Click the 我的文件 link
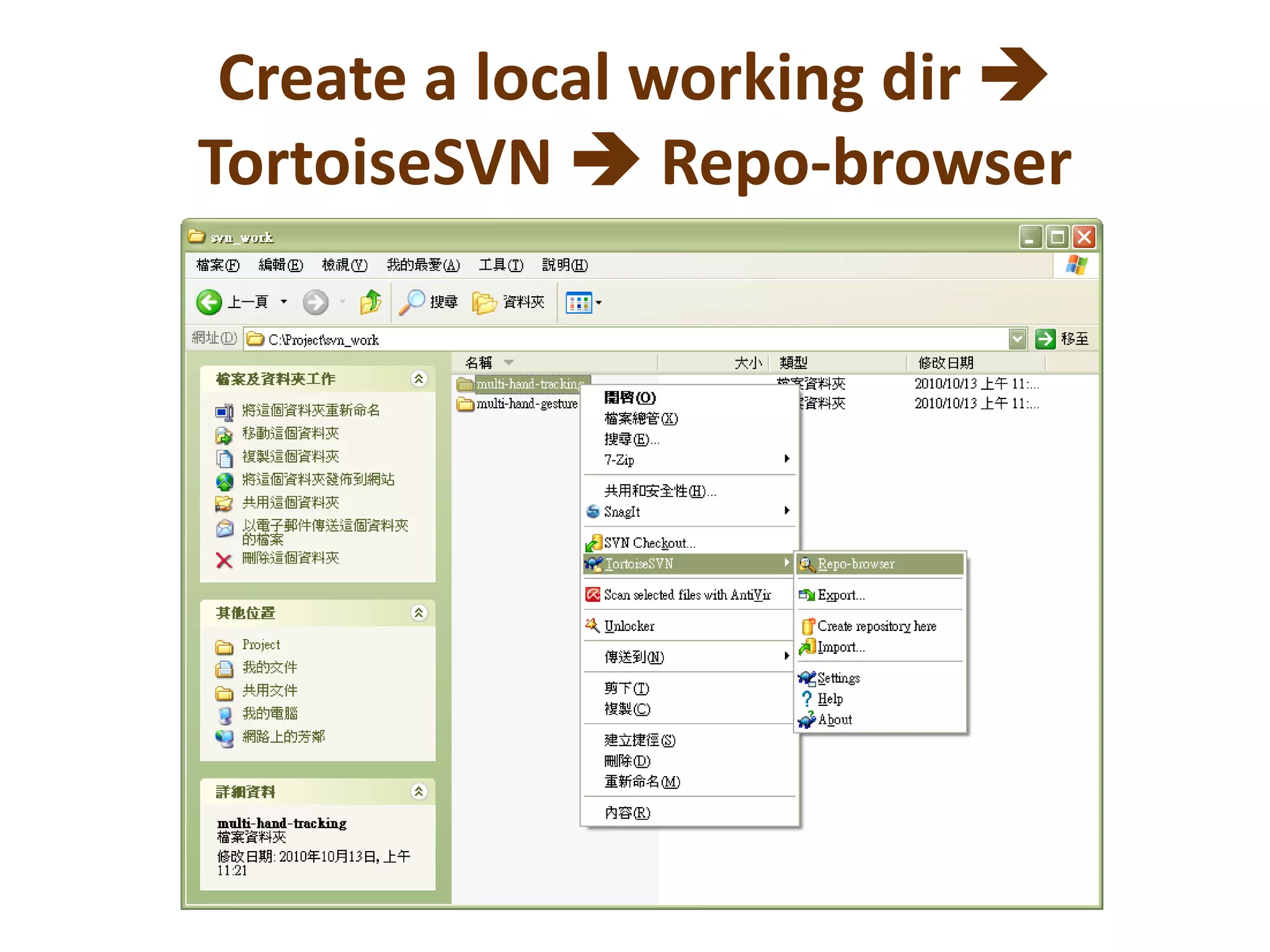This screenshot has height=952, width=1270. tap(270, 668)
